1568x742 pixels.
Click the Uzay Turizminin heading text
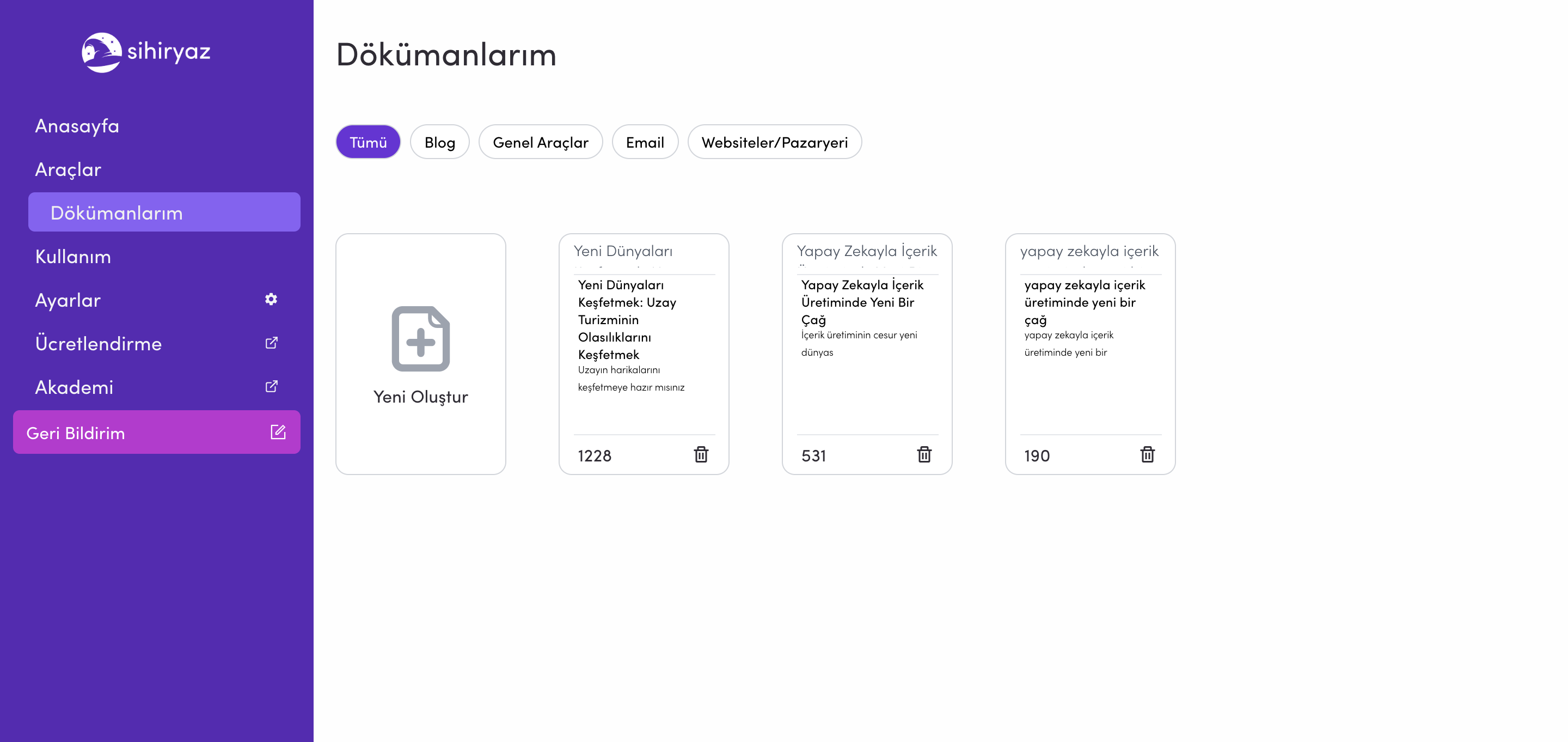tap(627, 319)
